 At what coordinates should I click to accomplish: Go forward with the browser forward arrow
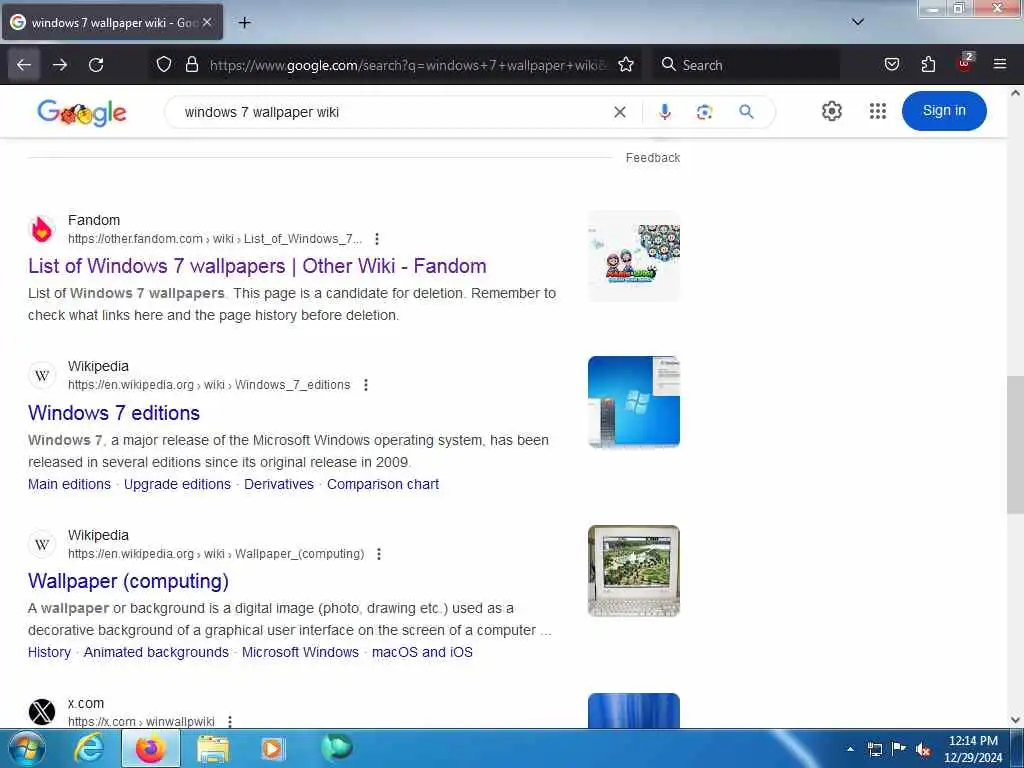pyautogui.click(x=60, y=65)
